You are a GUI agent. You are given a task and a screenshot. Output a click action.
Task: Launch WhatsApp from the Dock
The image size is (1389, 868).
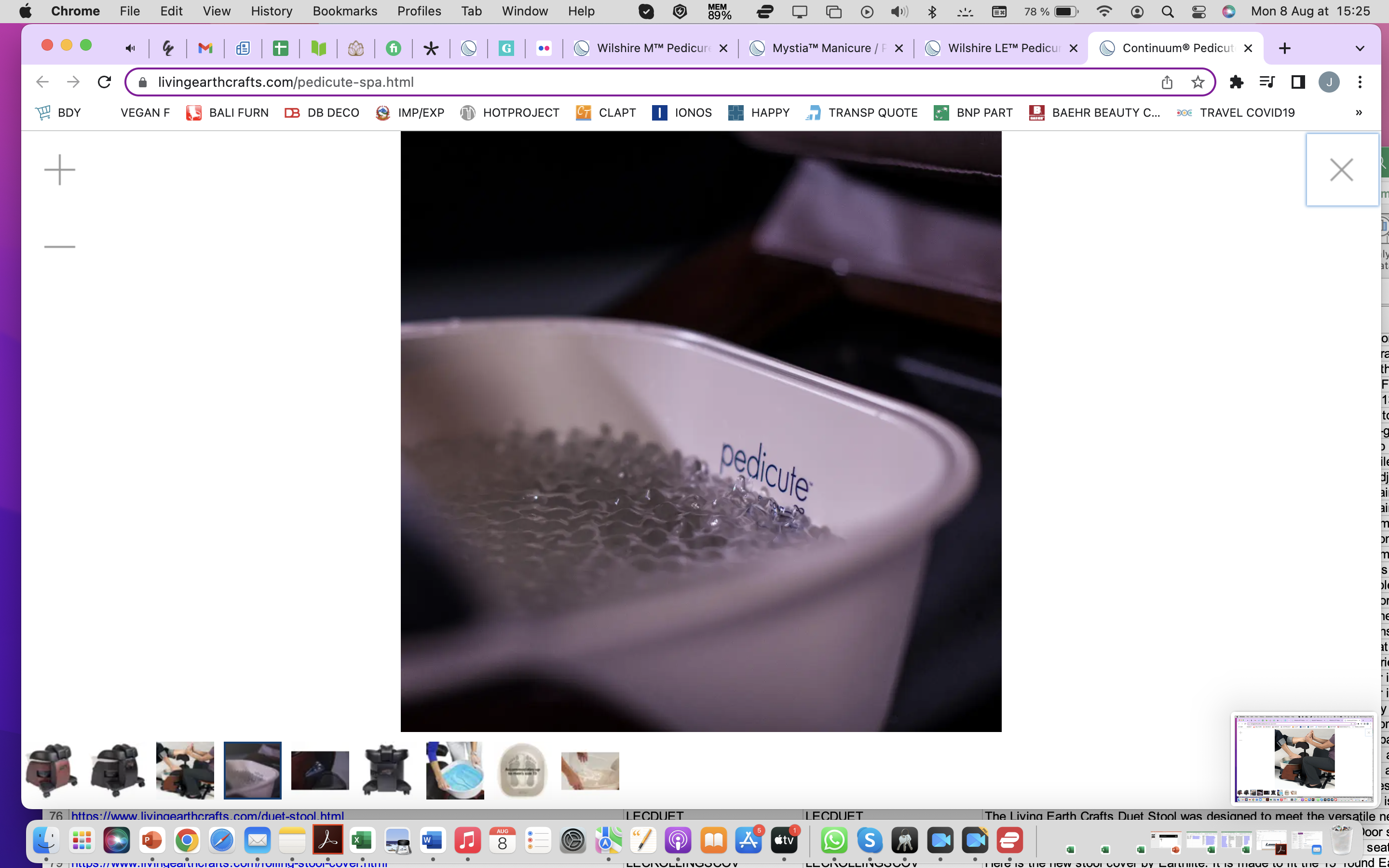coord(834,841)
